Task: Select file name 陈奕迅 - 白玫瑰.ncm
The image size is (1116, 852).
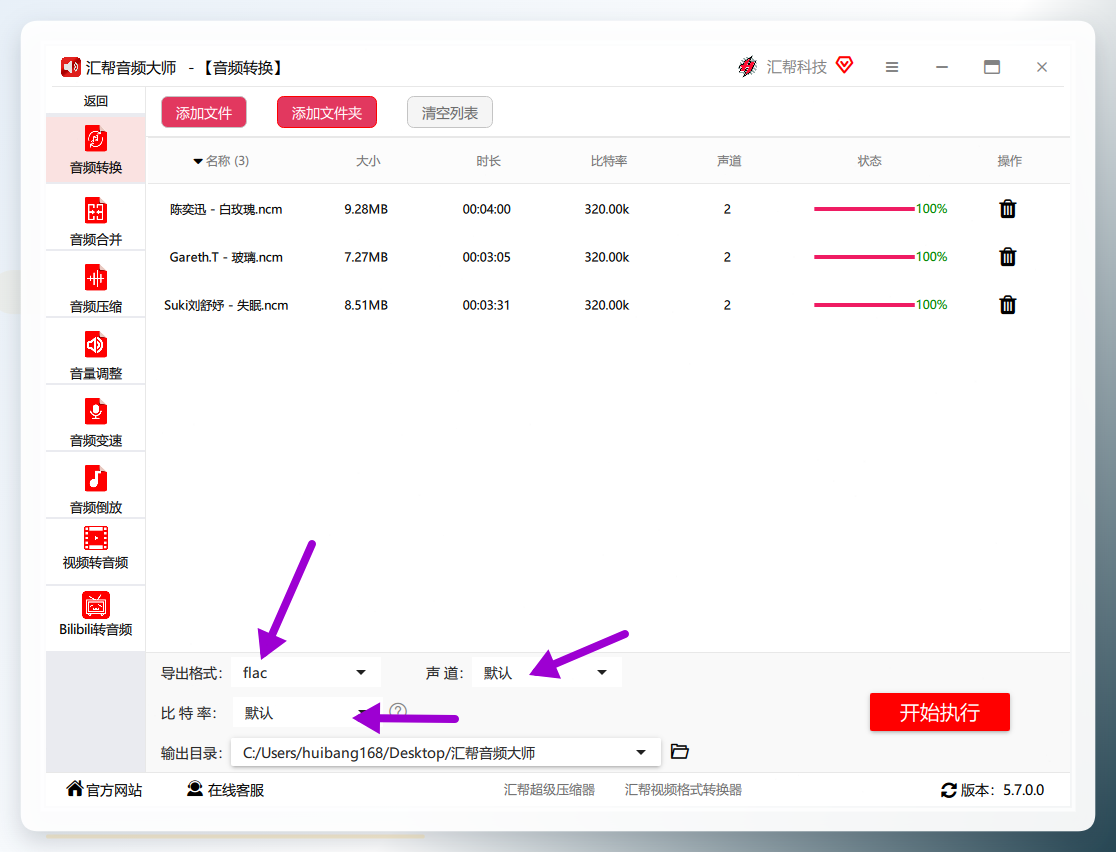Action: click(226, 209)
